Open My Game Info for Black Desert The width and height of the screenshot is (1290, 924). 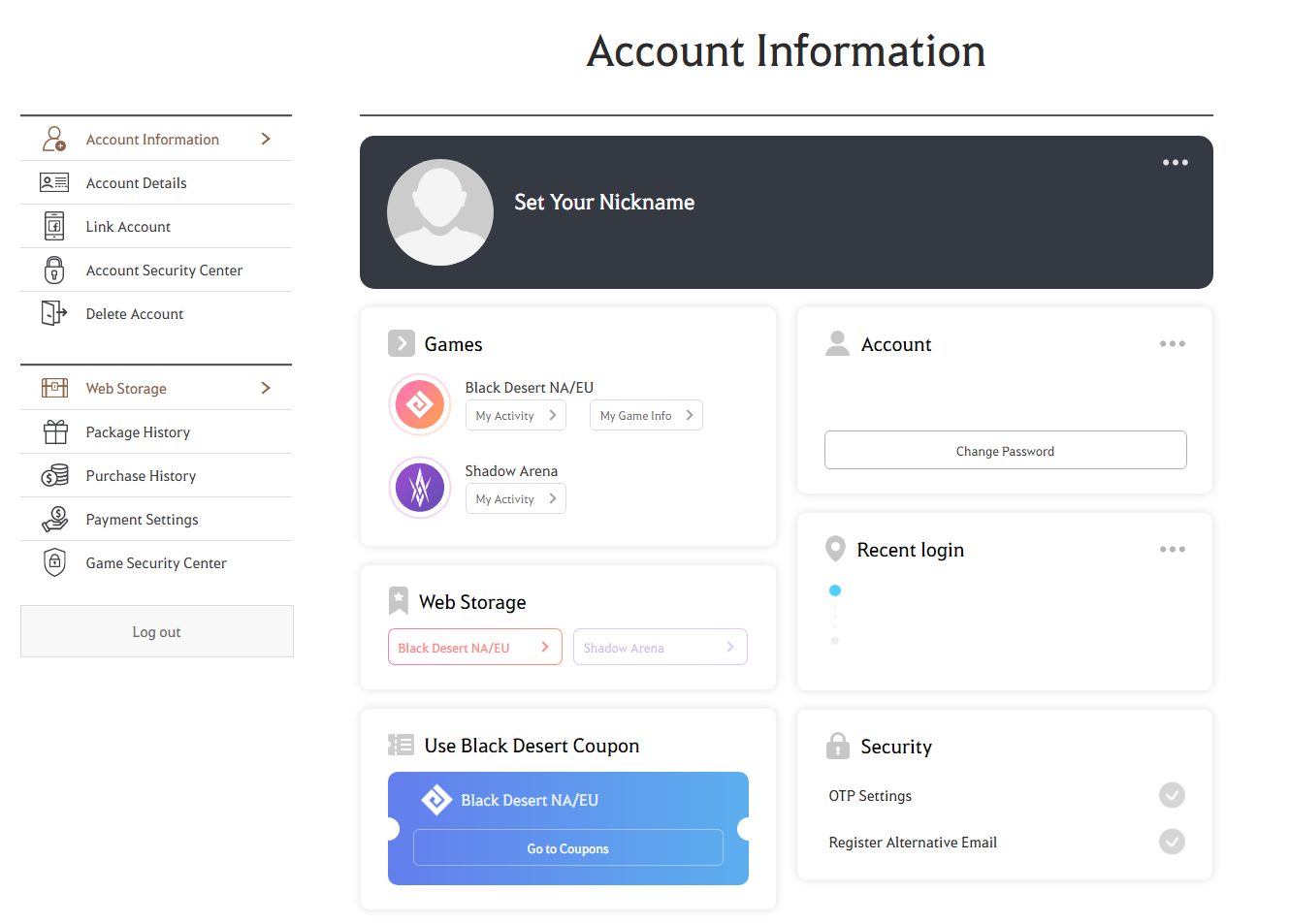tap(646, 415)
